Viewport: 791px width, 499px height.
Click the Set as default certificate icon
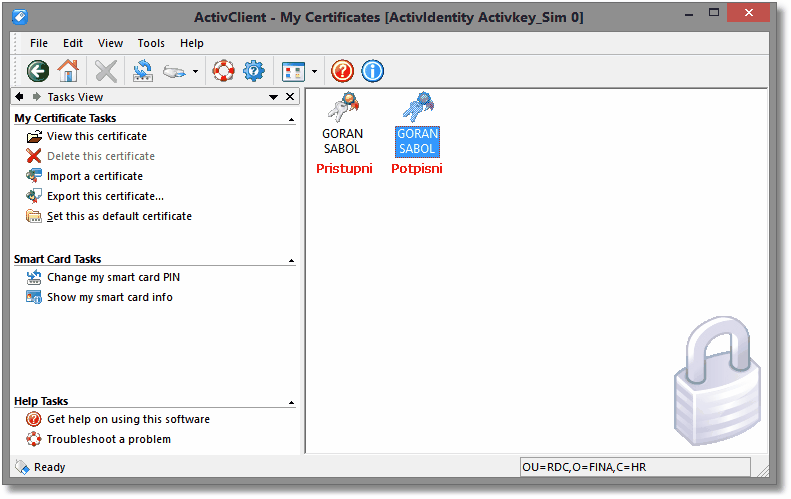point(34,216)
